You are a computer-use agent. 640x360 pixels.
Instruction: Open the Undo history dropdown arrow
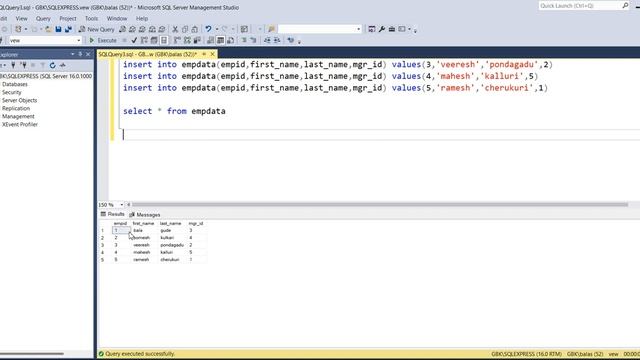click(x=217, y=29)
